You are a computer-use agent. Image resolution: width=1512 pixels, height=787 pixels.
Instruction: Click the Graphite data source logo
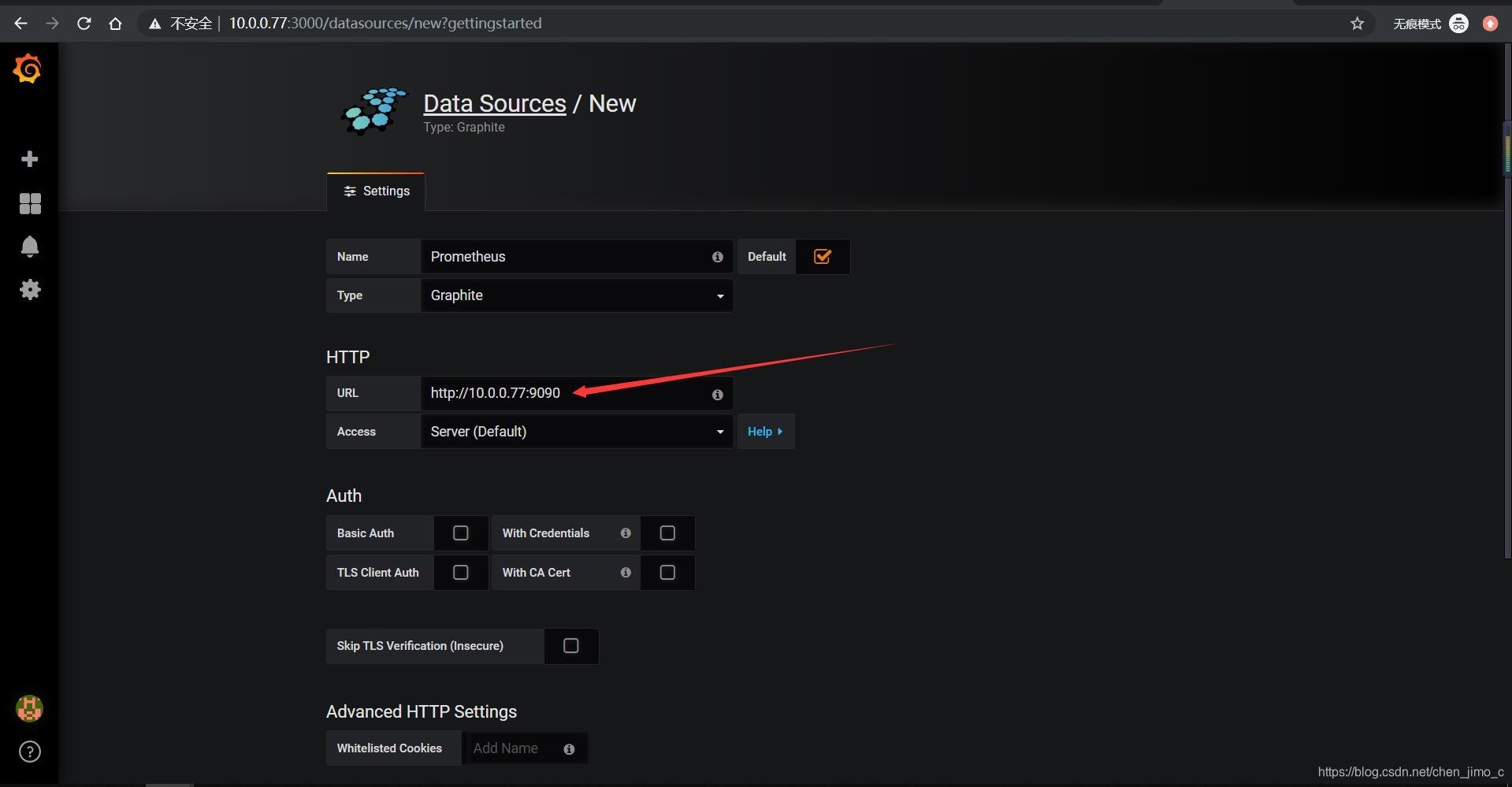click(374, 111)
